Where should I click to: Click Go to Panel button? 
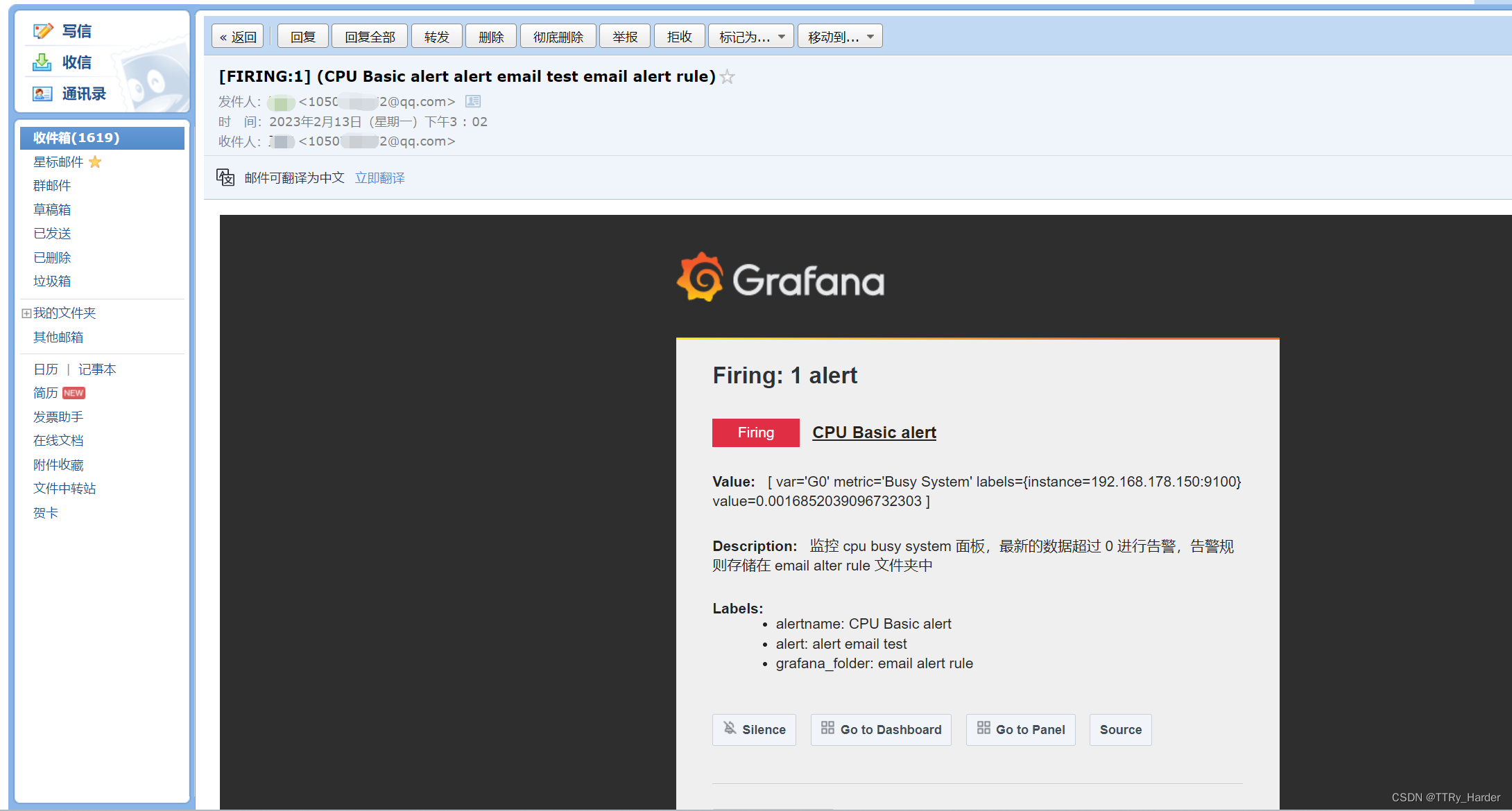click(x=1020, y=730)
